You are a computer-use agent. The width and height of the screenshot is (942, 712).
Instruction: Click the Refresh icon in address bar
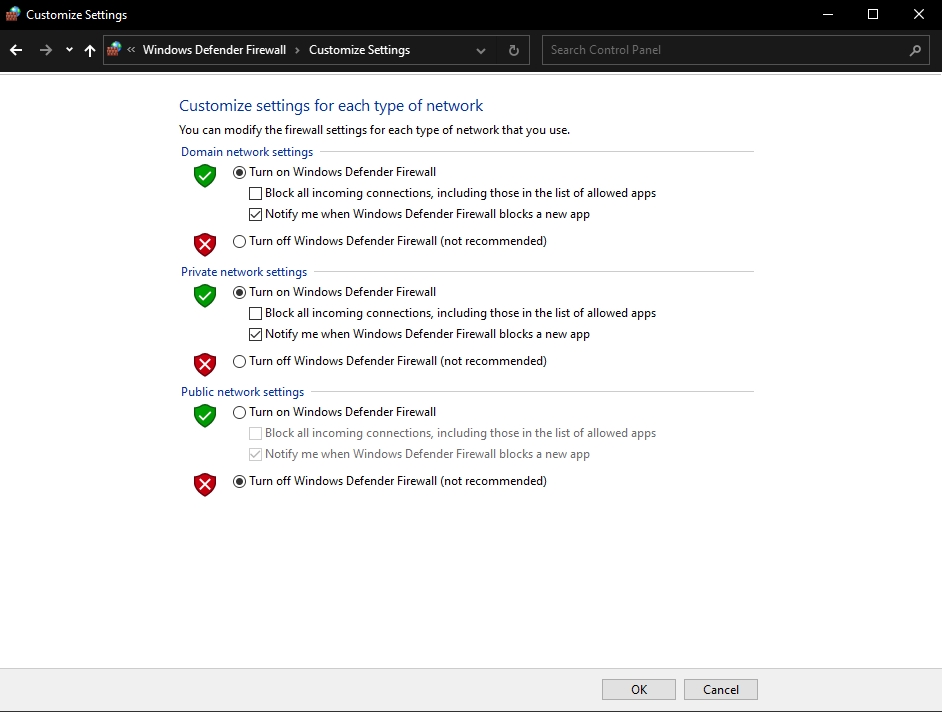[x=514, y=50]
